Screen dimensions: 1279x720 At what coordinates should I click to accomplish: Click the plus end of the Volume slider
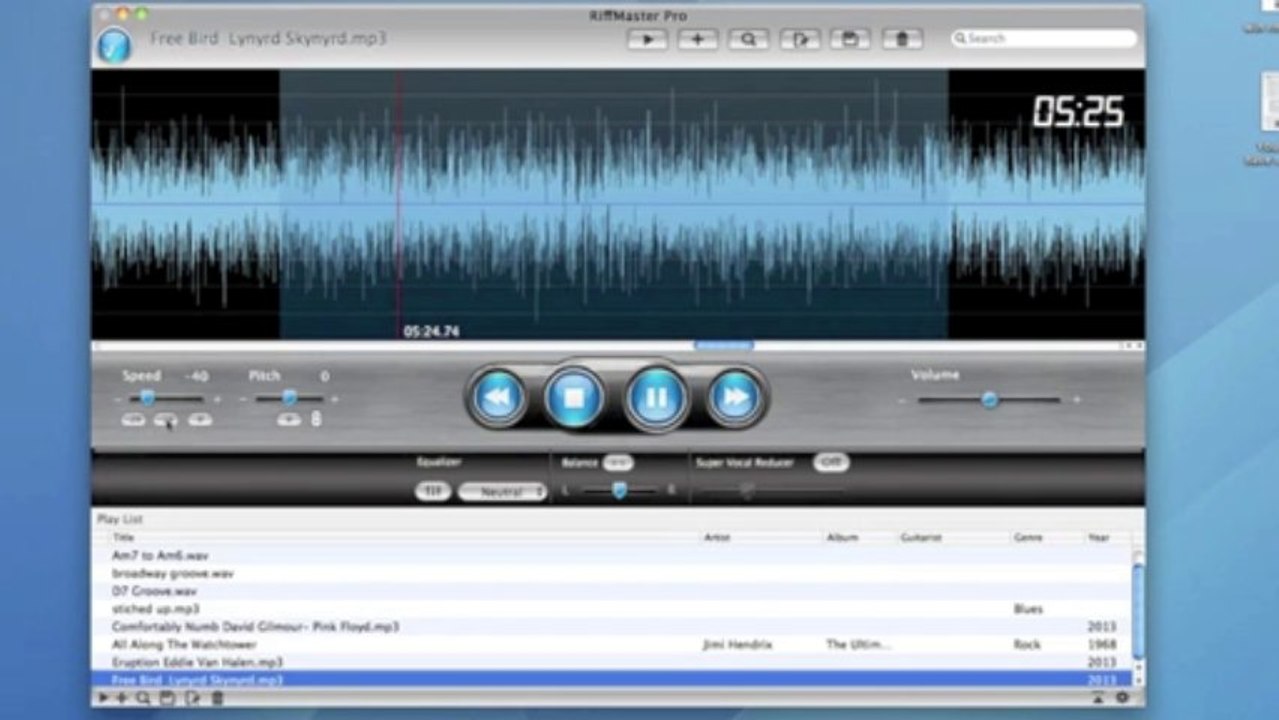coord(1077,400)
